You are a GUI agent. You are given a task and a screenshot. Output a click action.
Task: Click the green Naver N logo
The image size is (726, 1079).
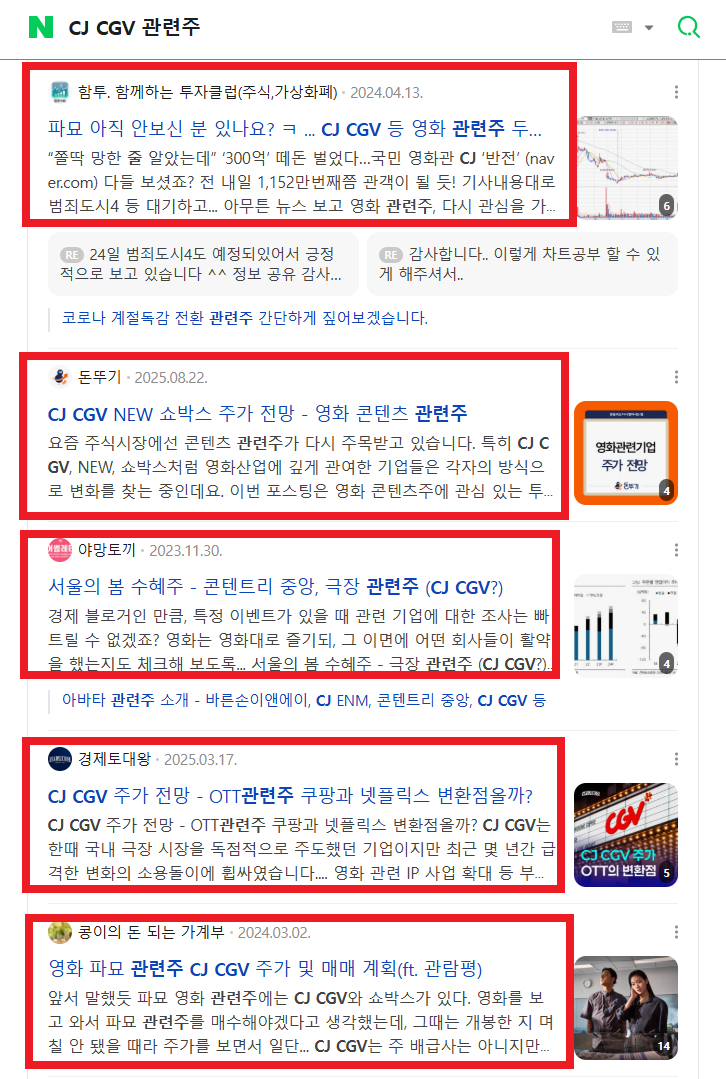coord(41,27)
